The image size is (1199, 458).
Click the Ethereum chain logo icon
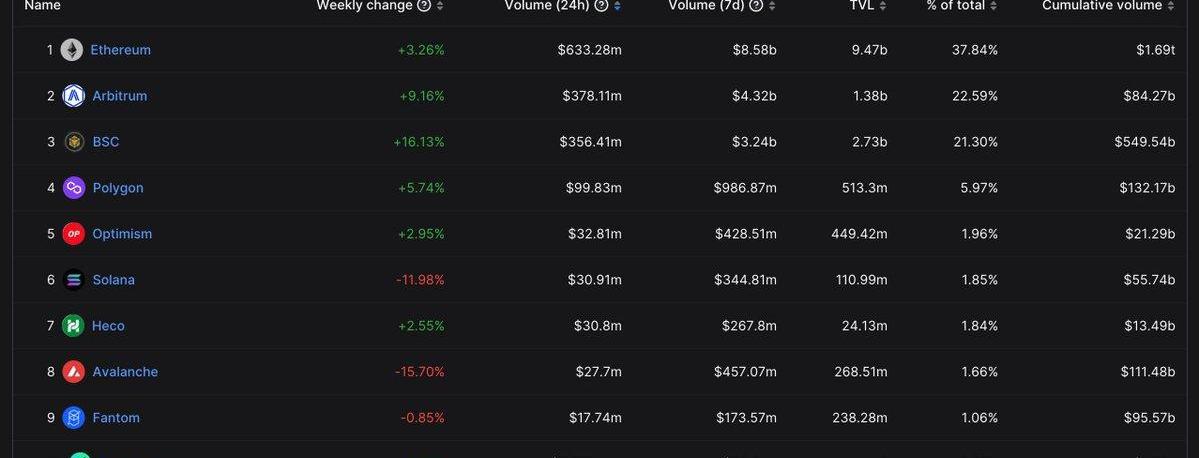tap(72, 50)
